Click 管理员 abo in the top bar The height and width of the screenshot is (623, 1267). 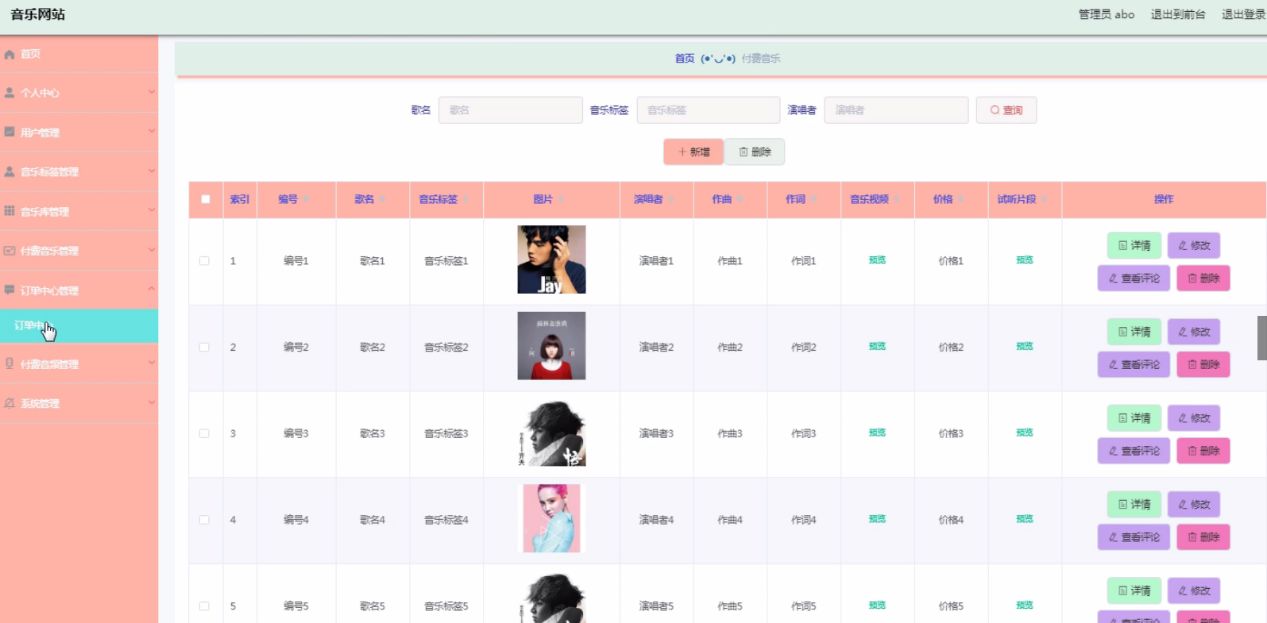click(1106, 14)
